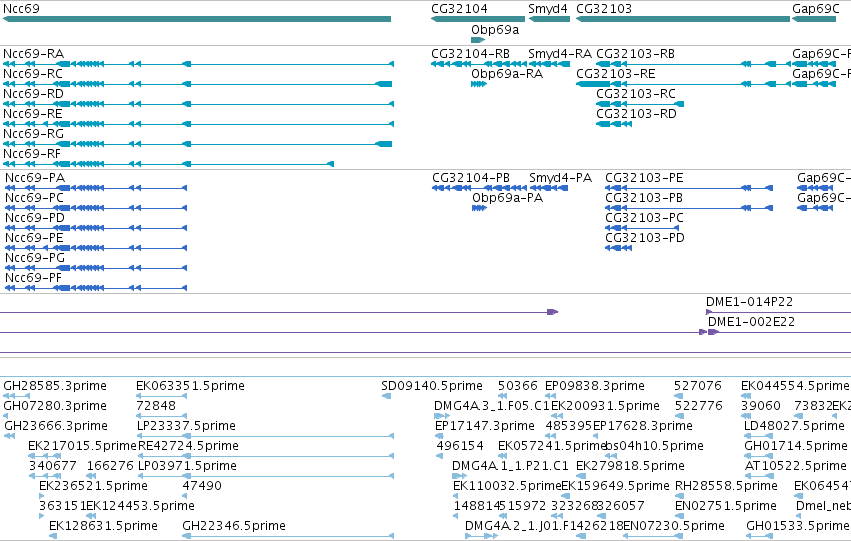This screenshot has height=541, width=851.
Task: Click EST EP09838.3prime label
Action: (x=595, y=386)
